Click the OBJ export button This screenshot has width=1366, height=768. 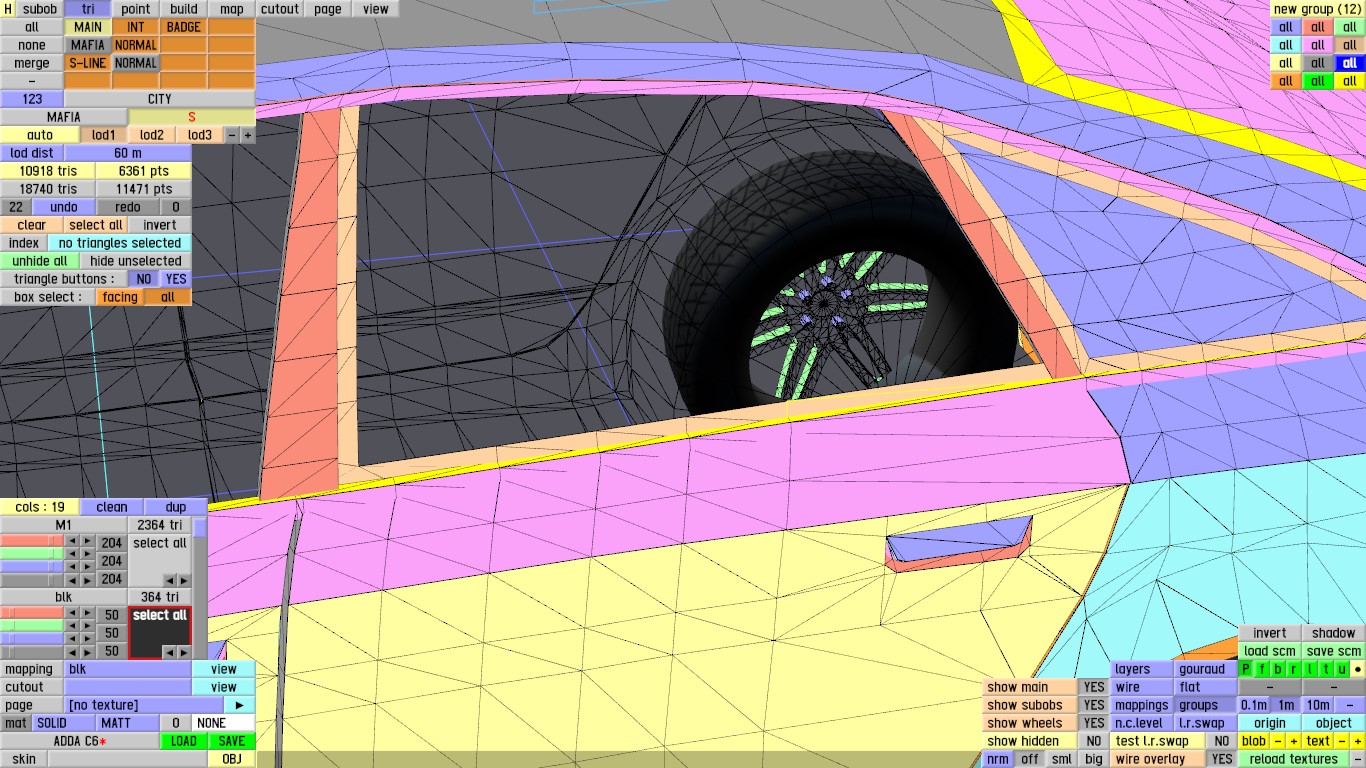click(x=232, y=759)
